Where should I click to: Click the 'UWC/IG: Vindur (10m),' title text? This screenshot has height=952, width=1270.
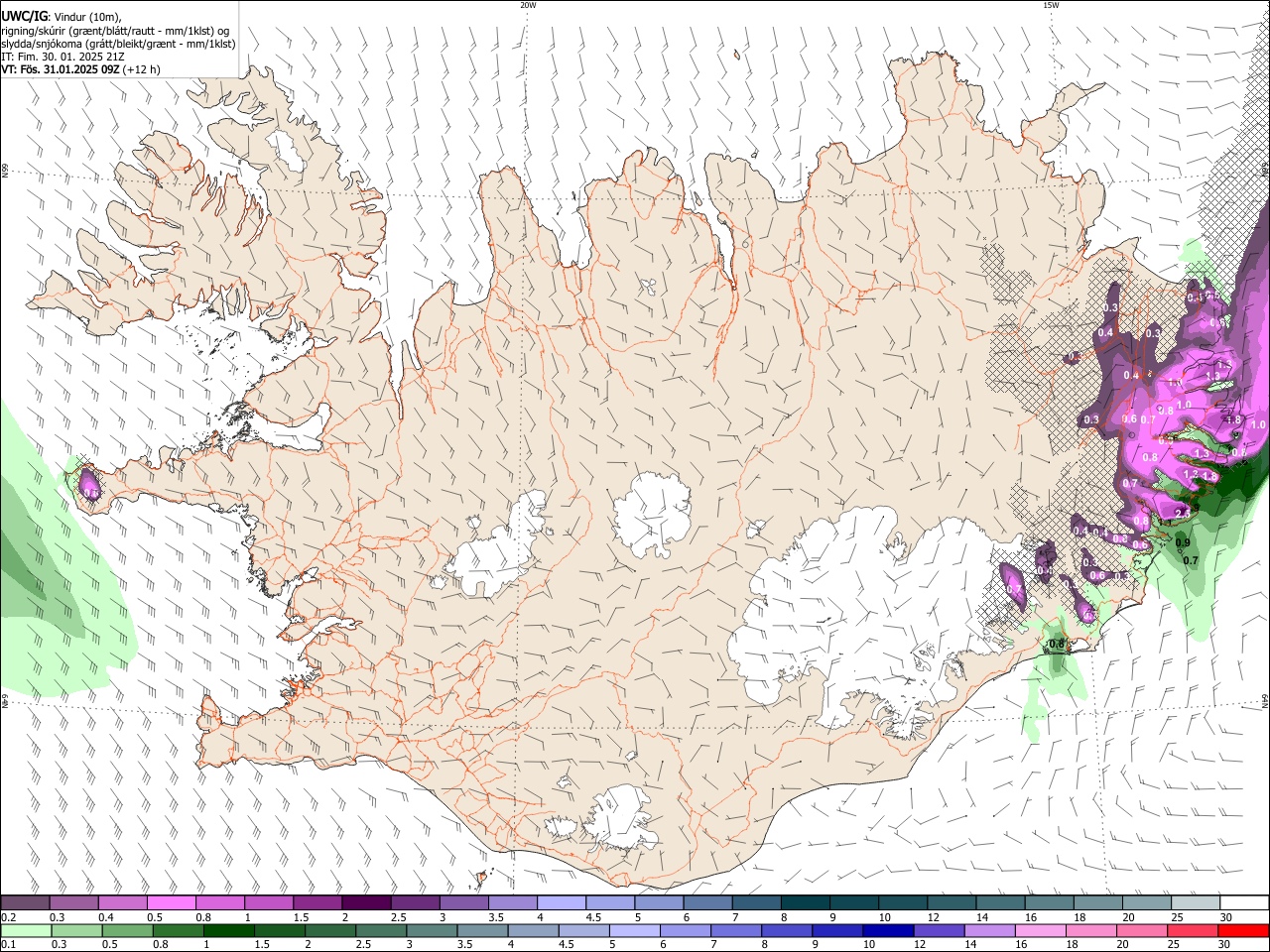coord(61,16)
